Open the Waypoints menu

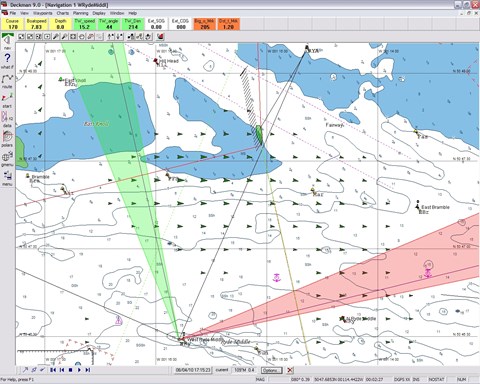coord(43,13)
